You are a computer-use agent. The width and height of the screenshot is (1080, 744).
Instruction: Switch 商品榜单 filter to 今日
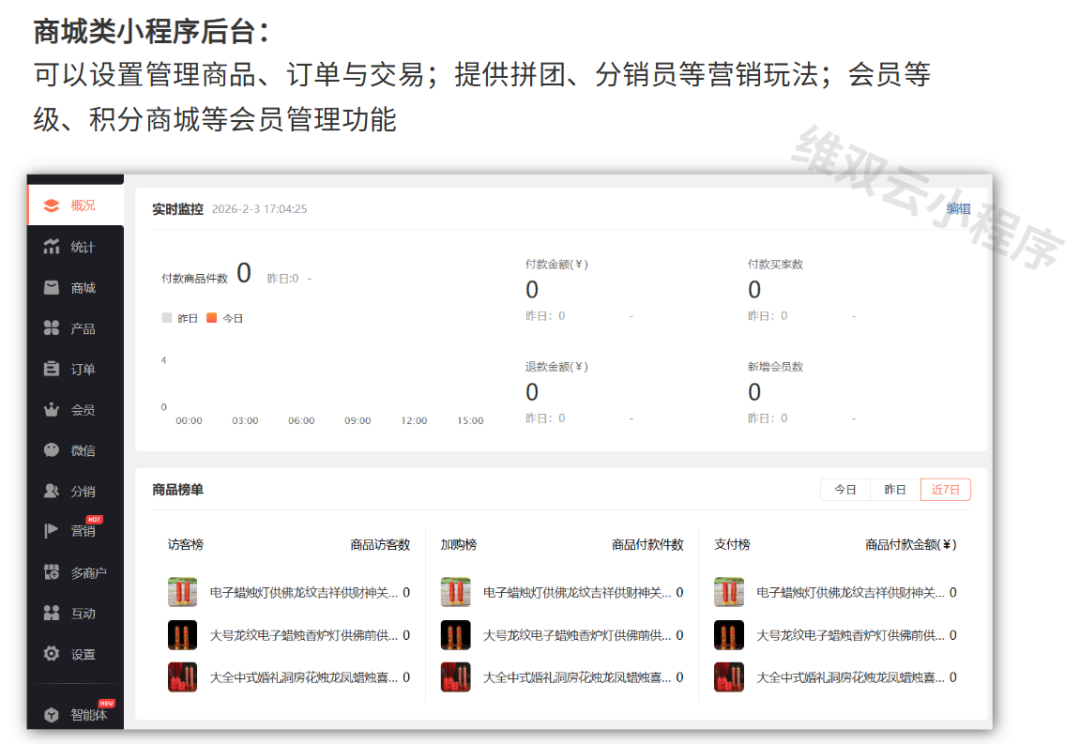click(x=845, y=489)
